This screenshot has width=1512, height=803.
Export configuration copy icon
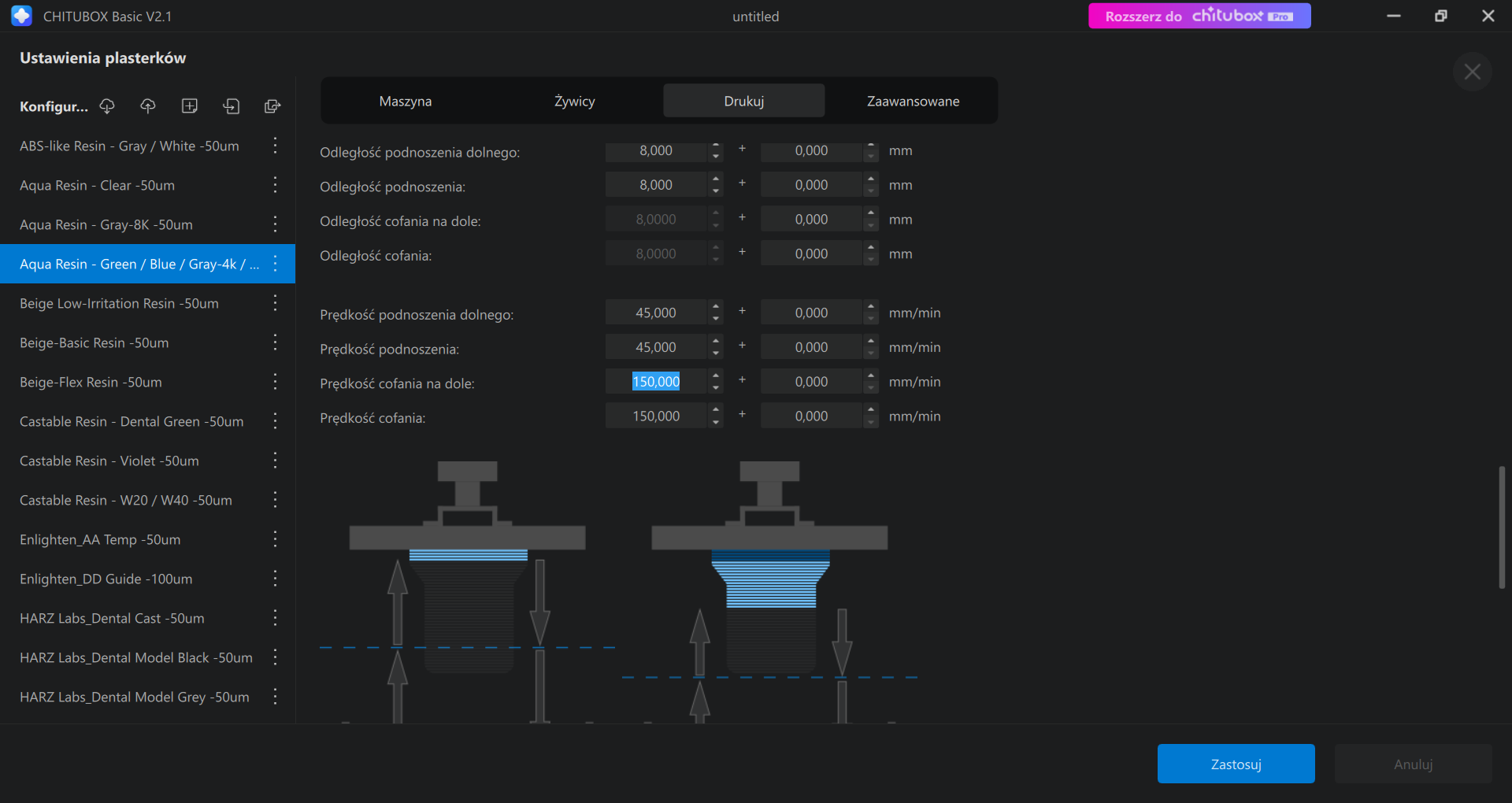click(272, 106)
